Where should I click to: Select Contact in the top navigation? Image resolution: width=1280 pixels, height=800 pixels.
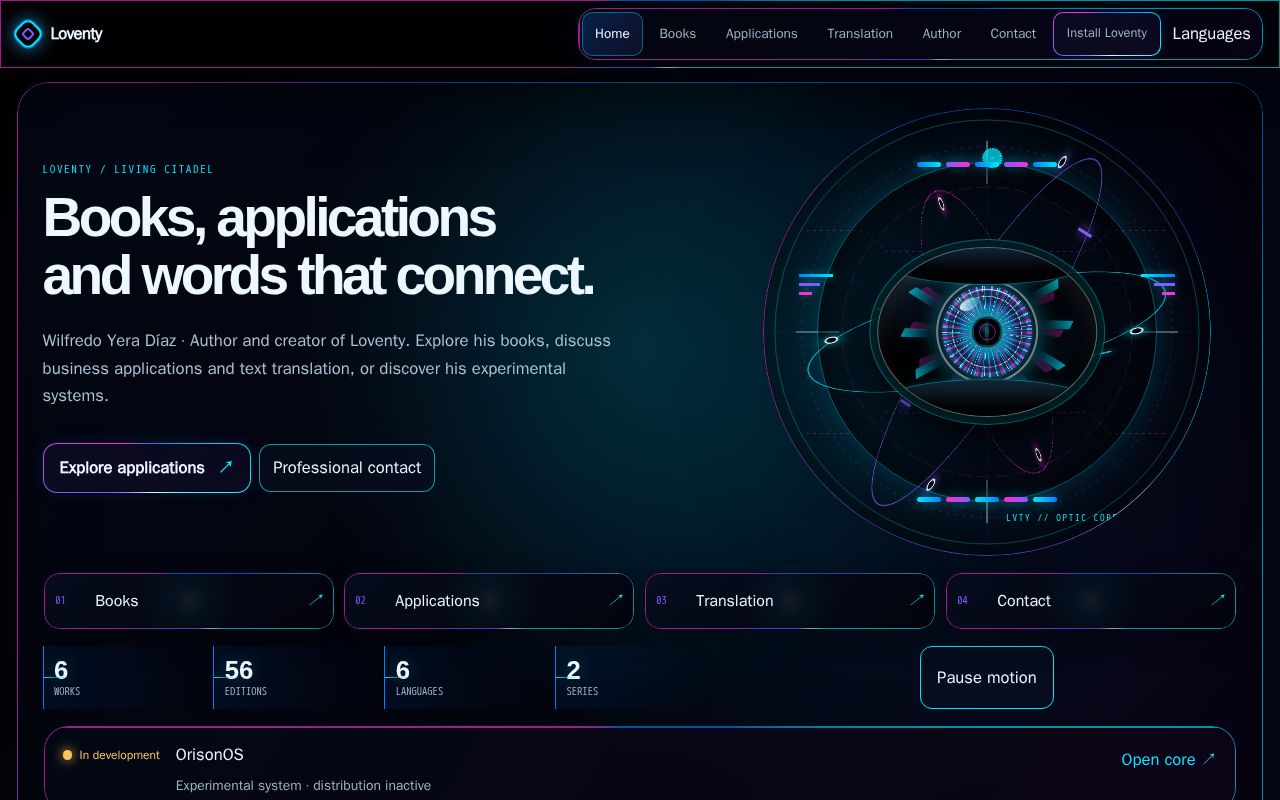click(x=1013, y=34)
